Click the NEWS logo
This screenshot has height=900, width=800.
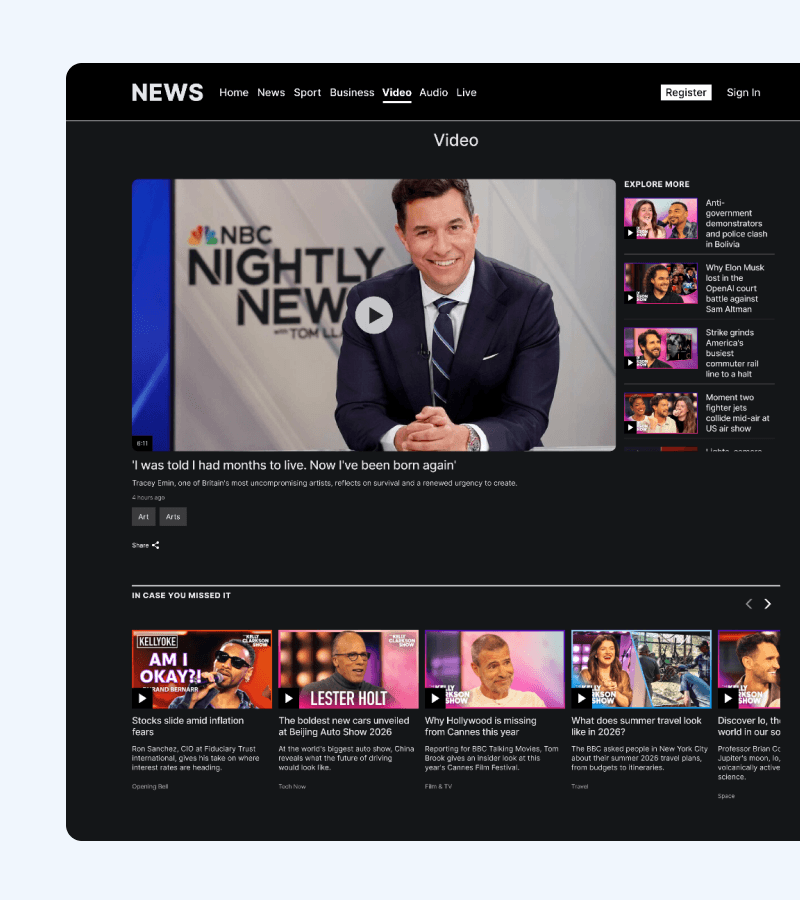[167, 92]
